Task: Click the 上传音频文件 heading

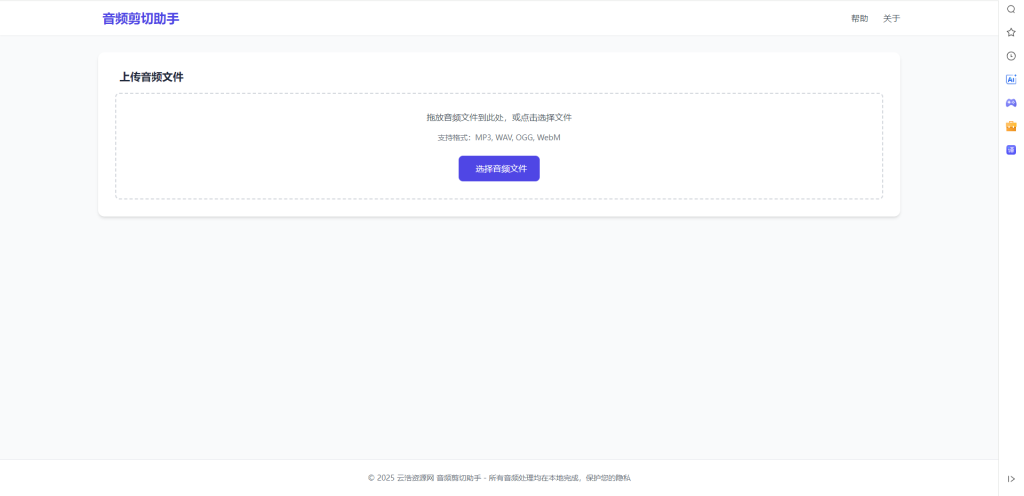Action: (152, 77)
